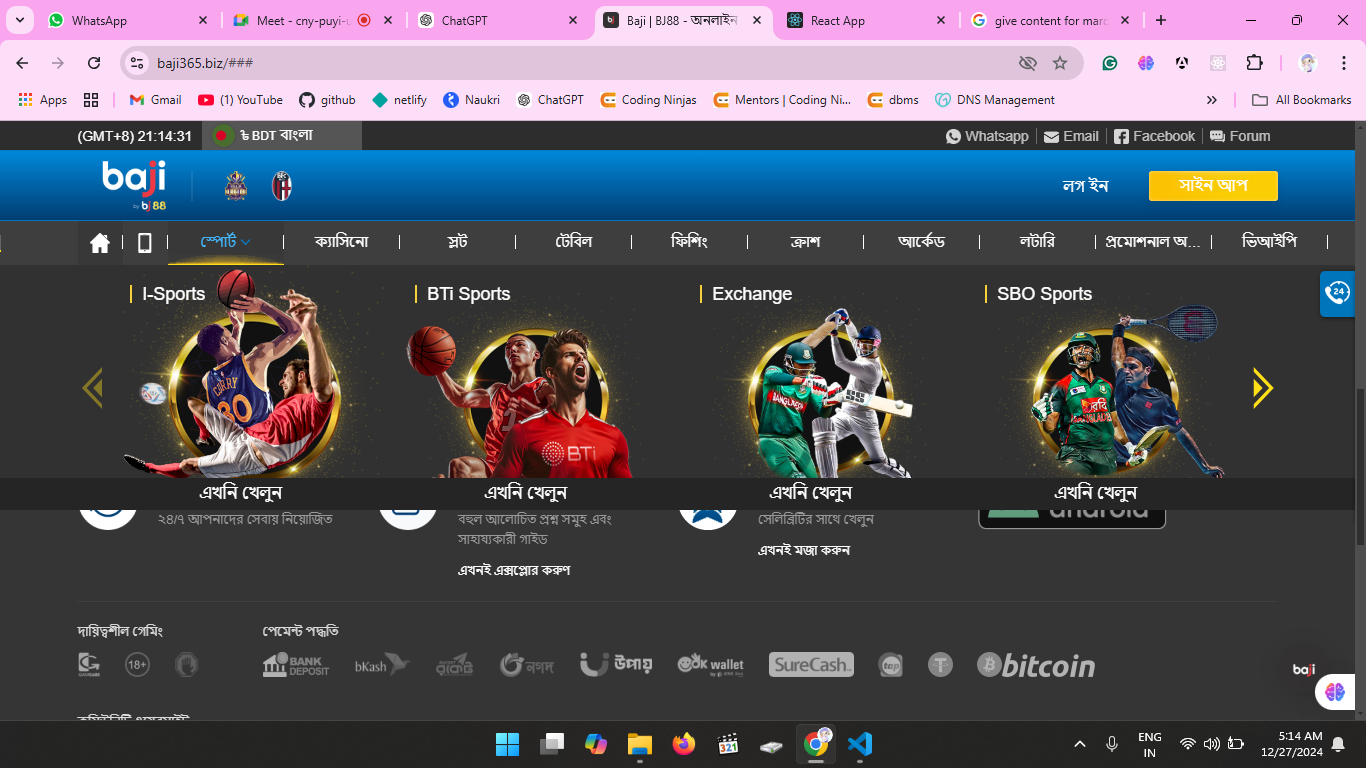Open the Chrome extensions puzzle icon
The width and height of the screenshot is (1366, 768).
pyautogui.click(x=1254, y=63)
